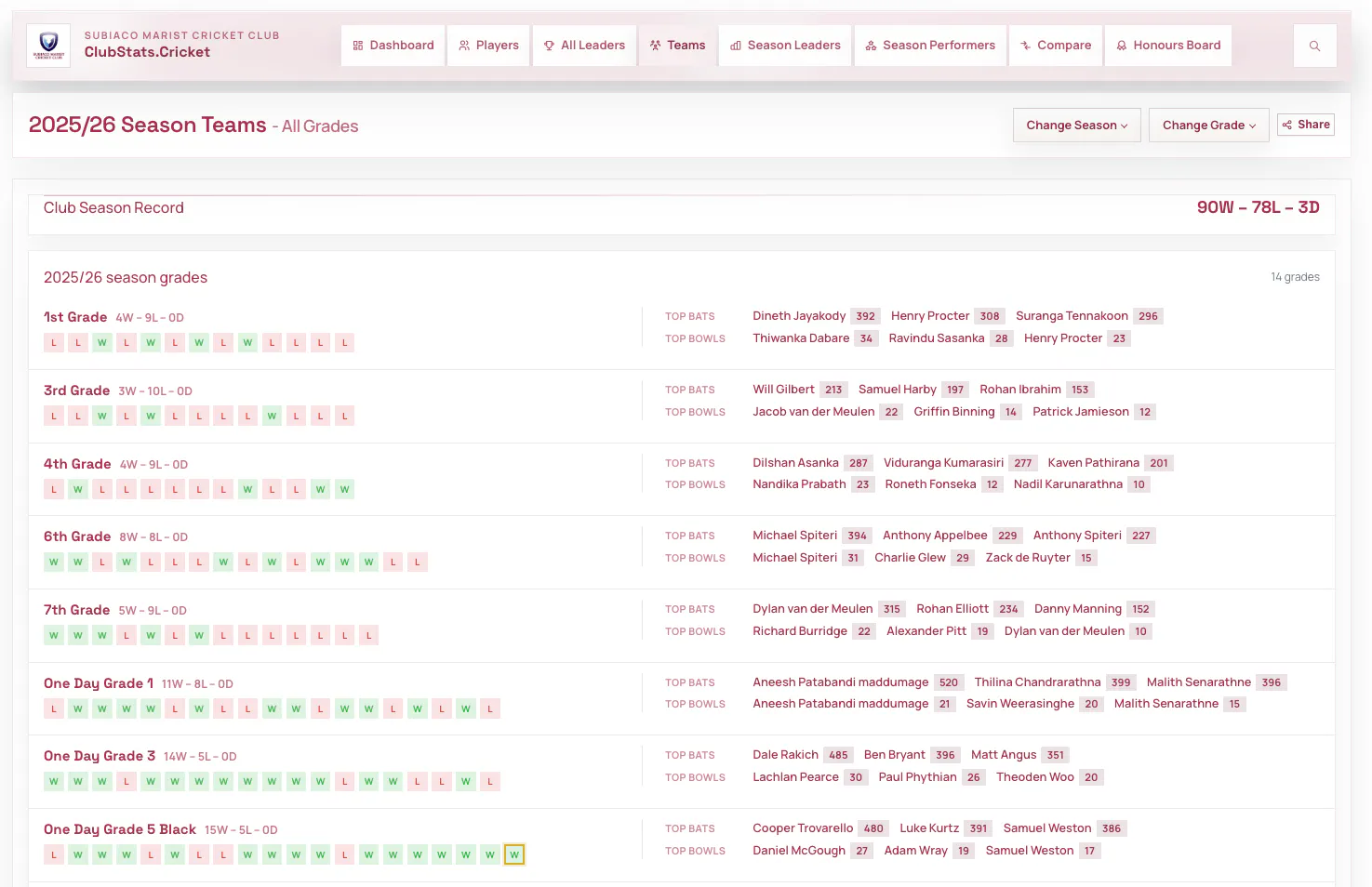Click first W result box in 6th Grade
Viewport: 1372px width, 887px height.
[x=54, y=562]
